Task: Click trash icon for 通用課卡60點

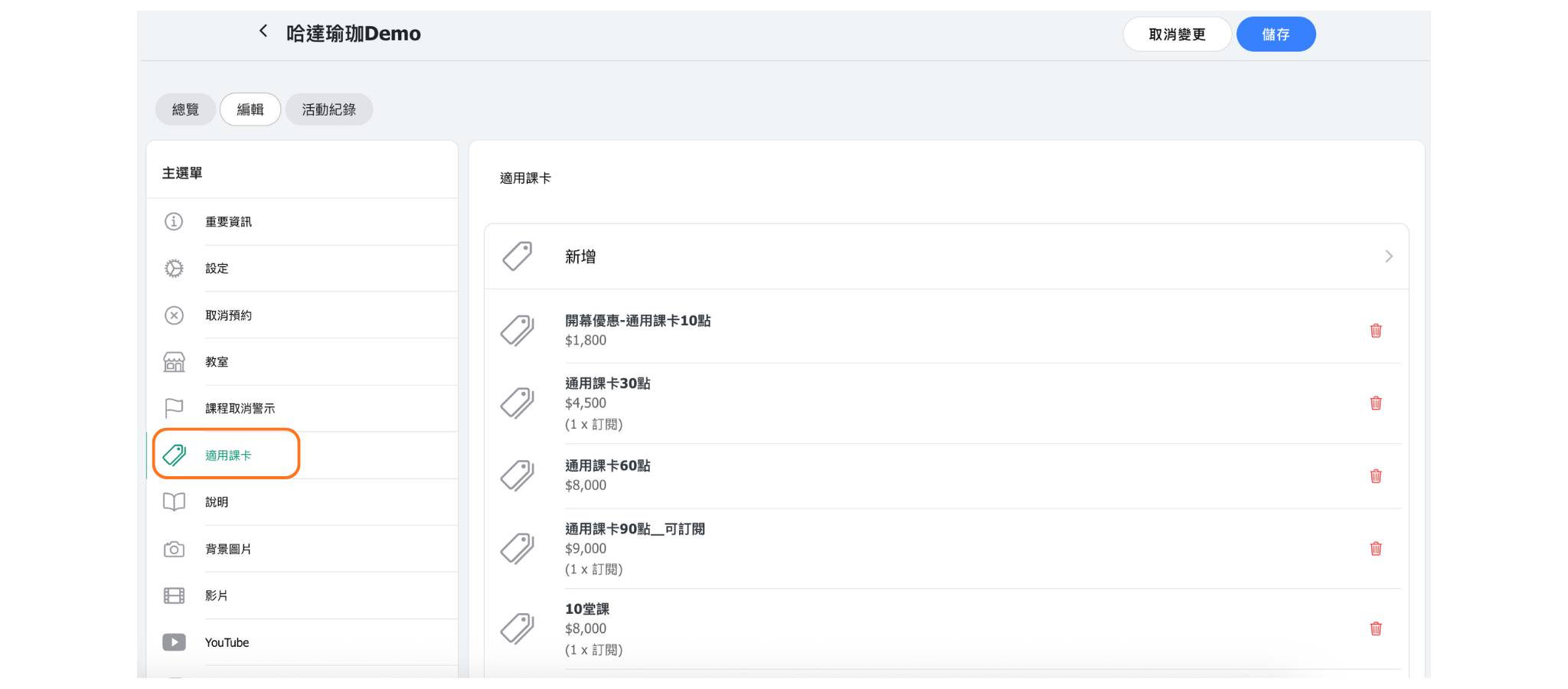Action: [x=1375, y=476]
